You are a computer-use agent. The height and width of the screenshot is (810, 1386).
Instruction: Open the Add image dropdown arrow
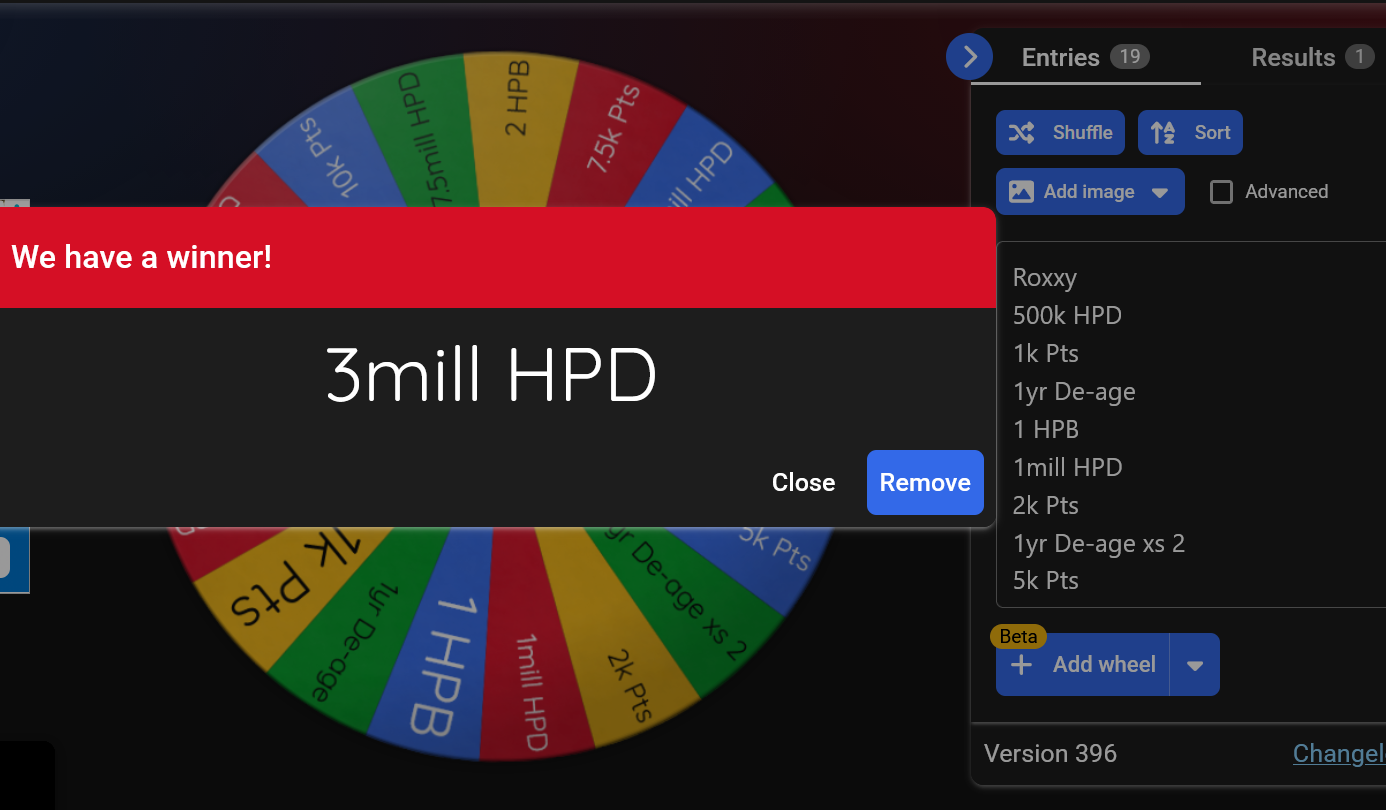point(1160,192)
